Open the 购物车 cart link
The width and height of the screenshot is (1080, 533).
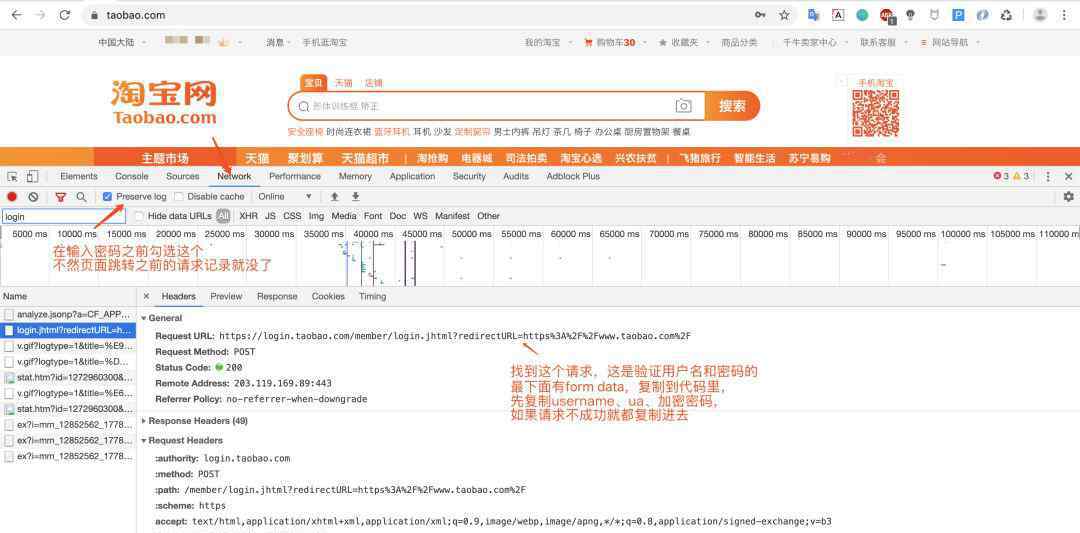tap(610, 43)
